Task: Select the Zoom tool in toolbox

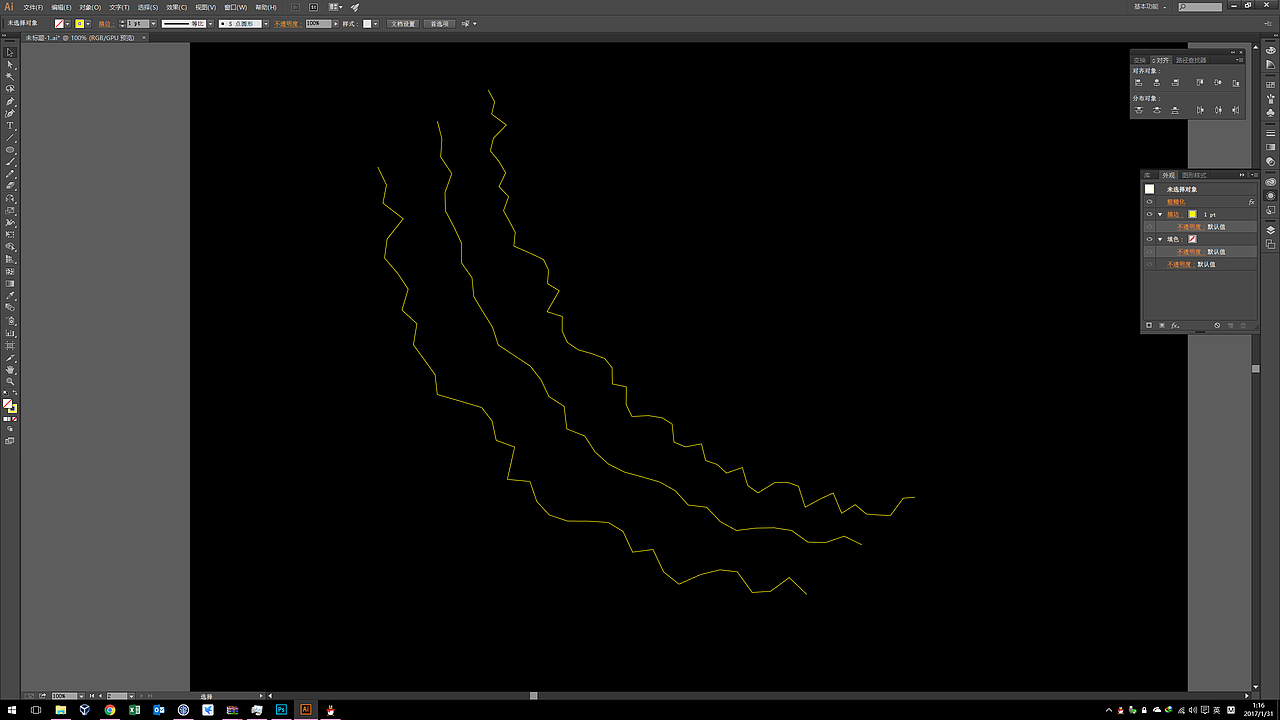Action: click(10, 381)
